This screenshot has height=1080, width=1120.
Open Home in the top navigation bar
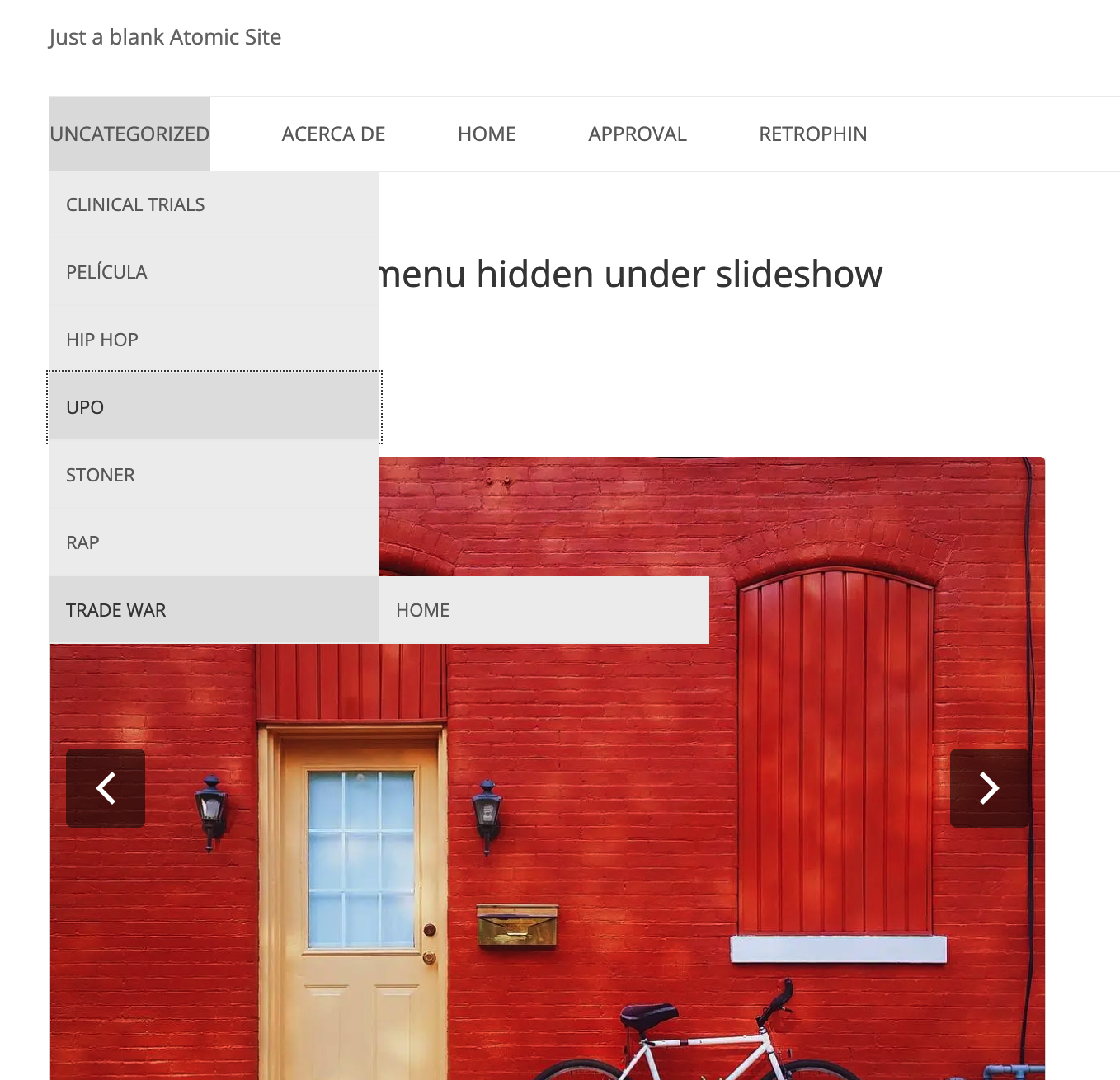[487, 134]
